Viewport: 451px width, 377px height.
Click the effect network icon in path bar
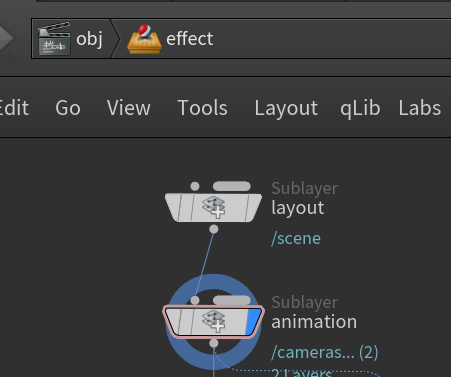144,39
